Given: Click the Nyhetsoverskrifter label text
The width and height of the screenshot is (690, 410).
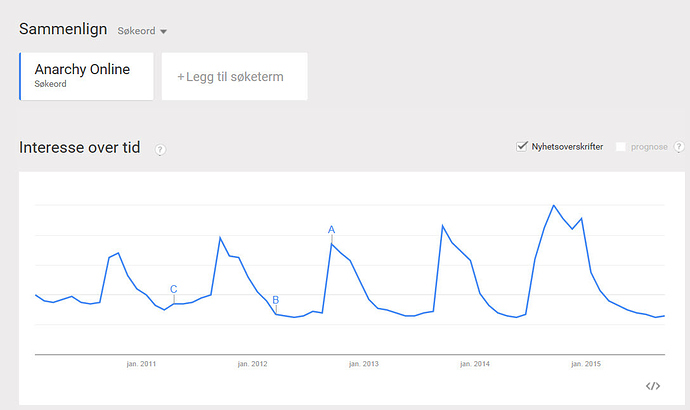Looking at the screenshot, I should 567,147.
